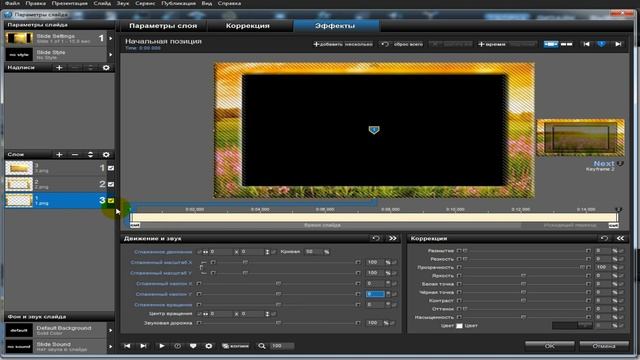Toggle the Оттенок enable checkbox
The image size is (640, 360).
pos(459,309)
